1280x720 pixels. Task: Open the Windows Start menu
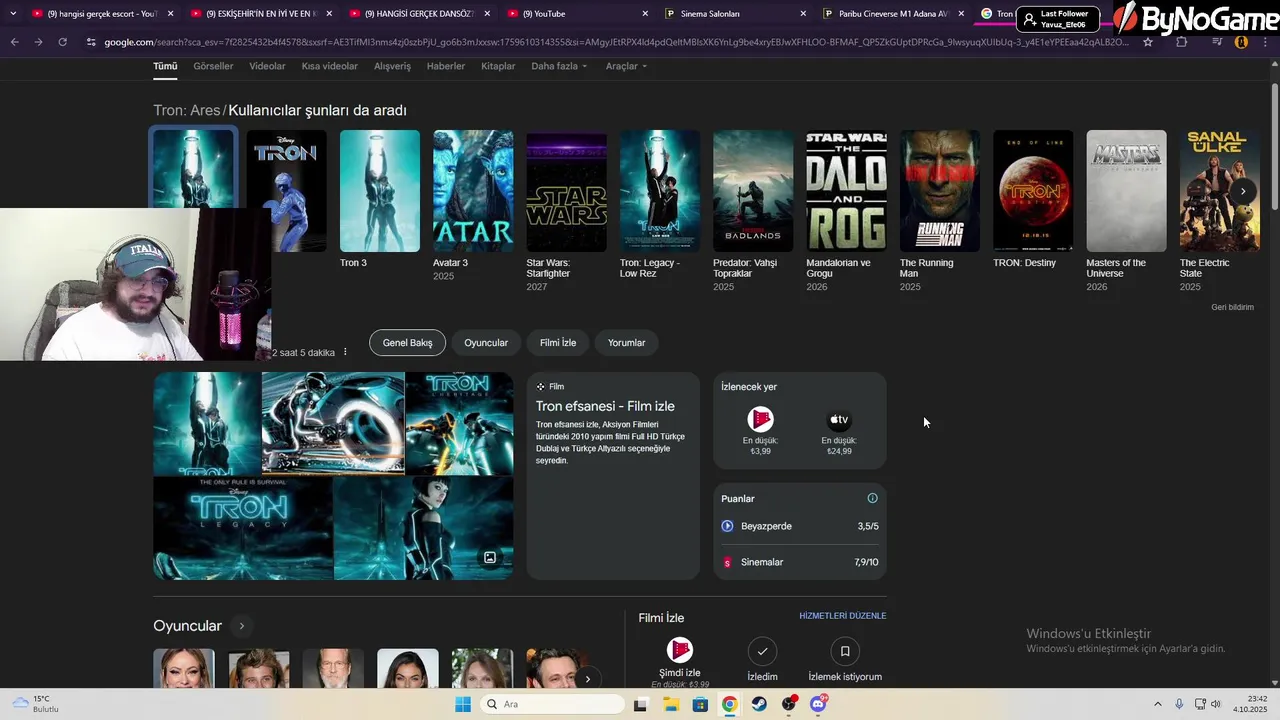click(x=463, y=704)
